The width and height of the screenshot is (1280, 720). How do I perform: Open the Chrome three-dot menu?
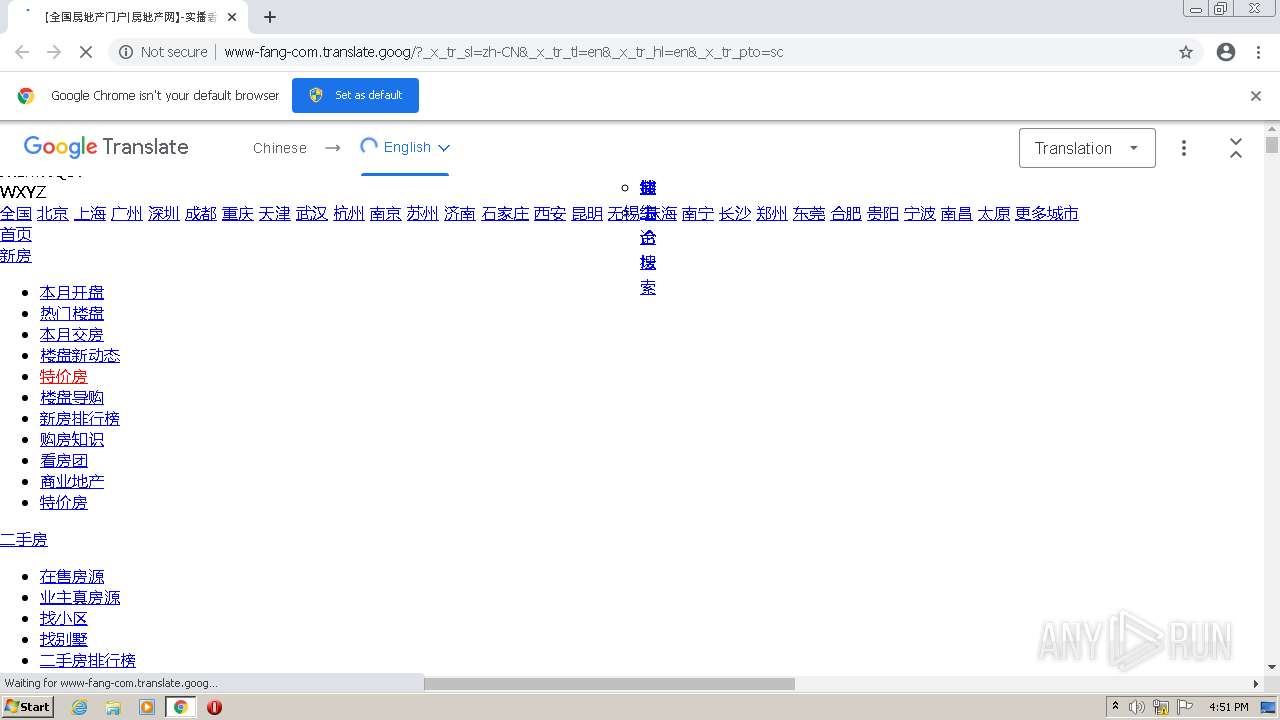tap(1259, 52)
